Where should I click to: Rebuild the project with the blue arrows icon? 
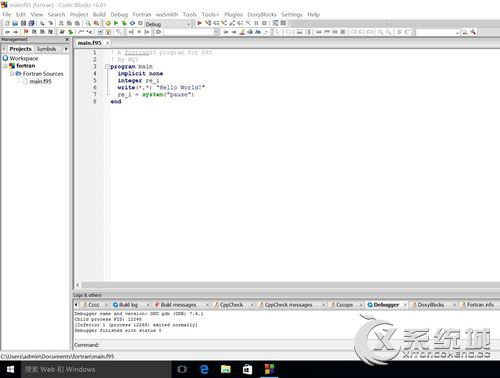[132, 23]
